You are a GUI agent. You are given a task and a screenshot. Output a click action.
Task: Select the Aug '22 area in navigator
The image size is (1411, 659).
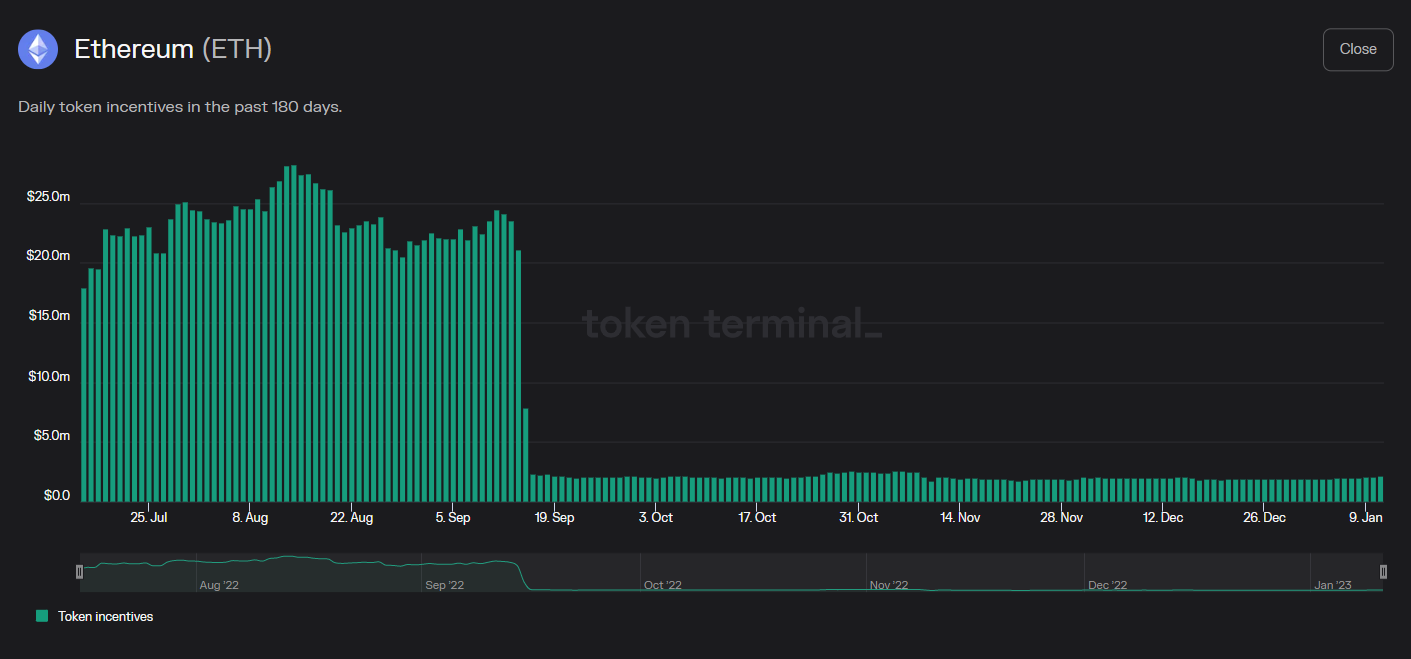click(x=219, y=585)
